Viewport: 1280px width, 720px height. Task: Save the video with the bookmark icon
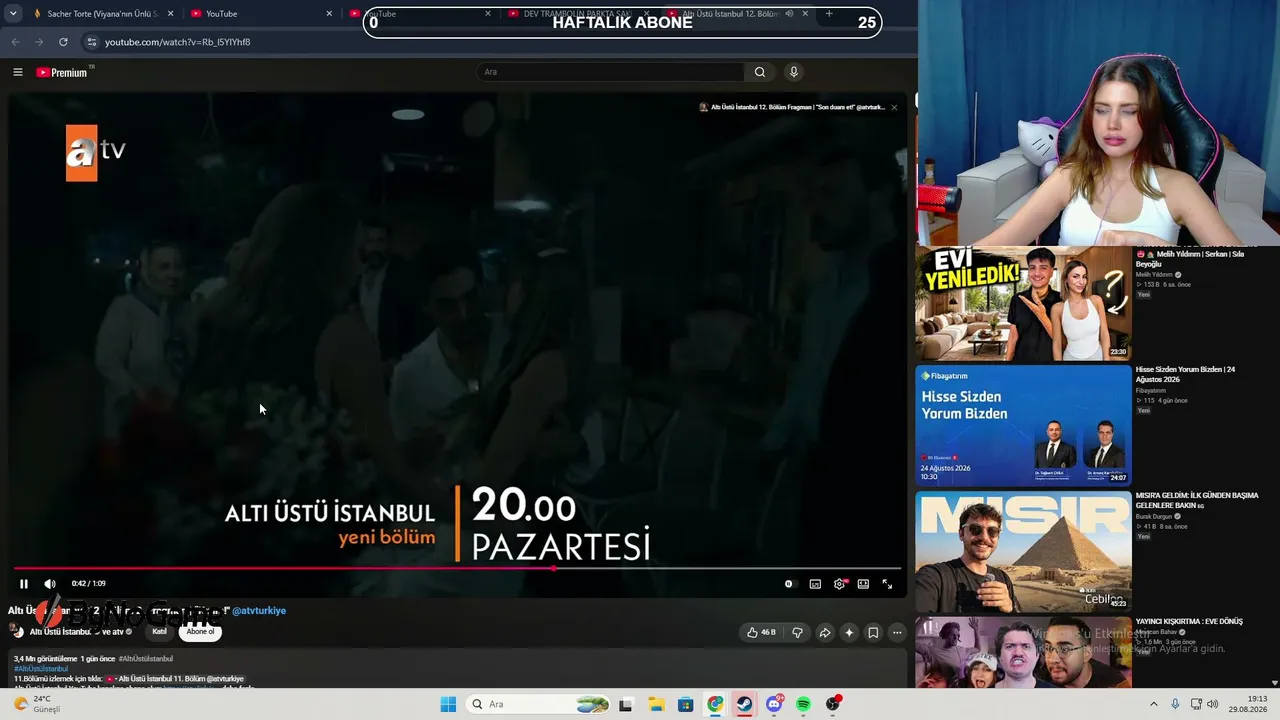pos(873,633)
